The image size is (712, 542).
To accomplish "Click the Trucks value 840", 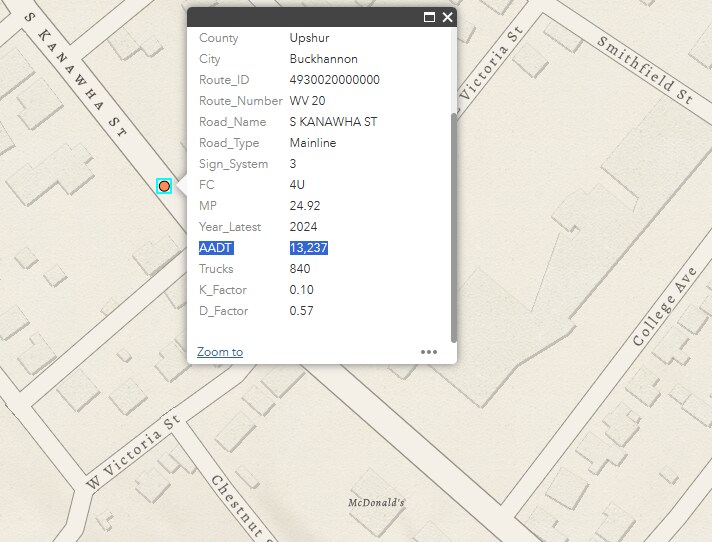I will pos(300,269).
